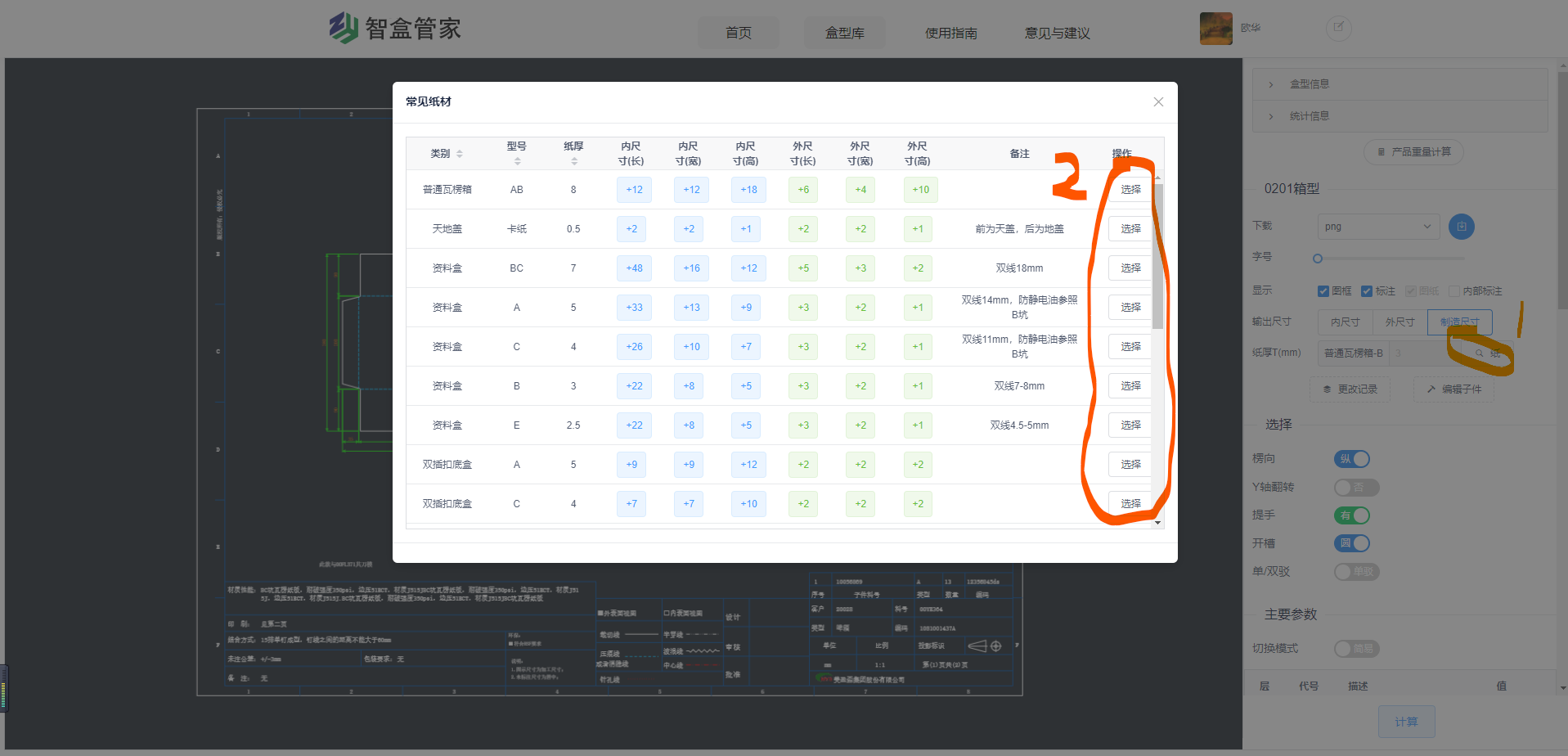This screenshot has width=1568, height=756.
Task: Open the 首页 tab
Action: (x=739, y=33)
